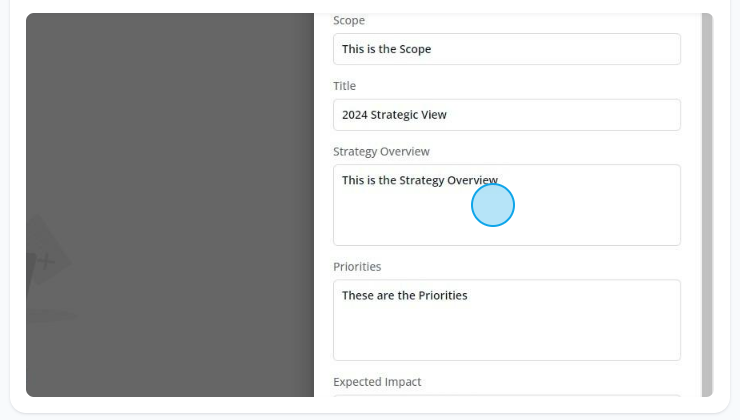This screenshot has height=420, width=740.
Task: Click the text 'This is the Strategy Overview'
Action: (x=420, y=180)
